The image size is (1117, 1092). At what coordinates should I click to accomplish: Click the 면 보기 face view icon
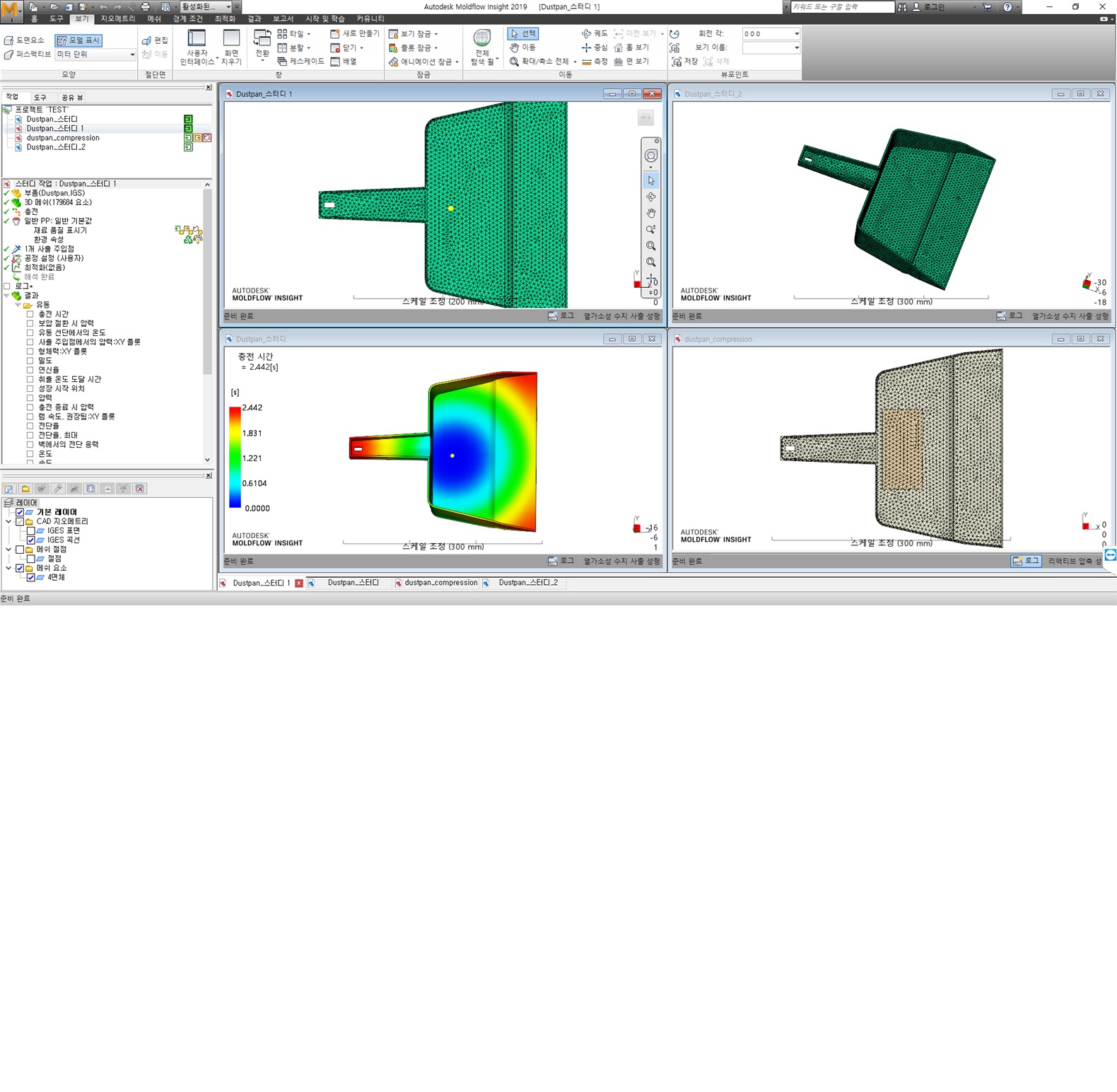click(631, 62)
